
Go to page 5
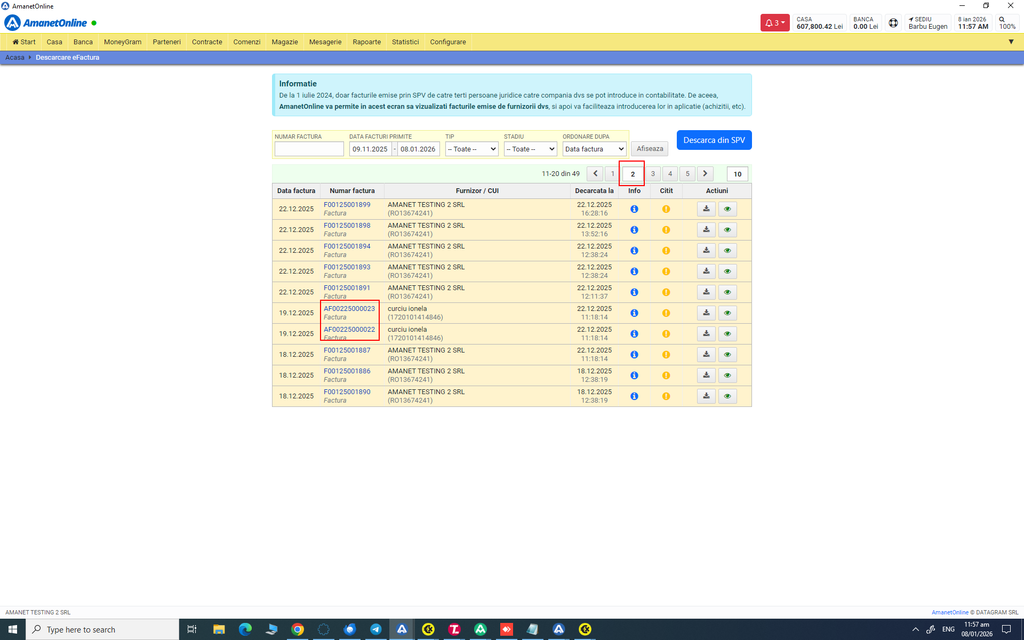click(x=687, y=174)
